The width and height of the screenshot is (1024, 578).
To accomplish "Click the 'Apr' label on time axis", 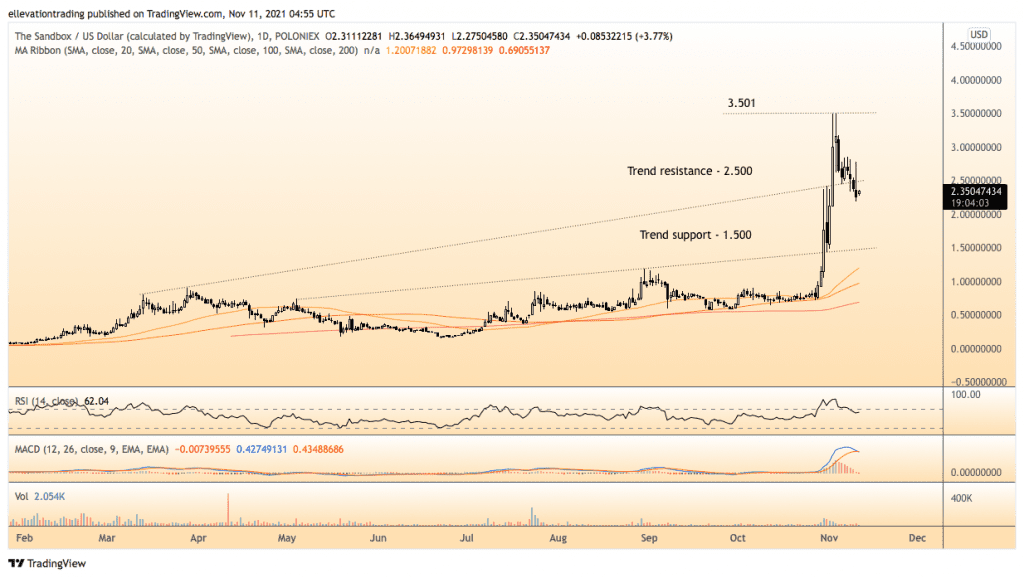I will pyautogui.click(x=198, y=538).
